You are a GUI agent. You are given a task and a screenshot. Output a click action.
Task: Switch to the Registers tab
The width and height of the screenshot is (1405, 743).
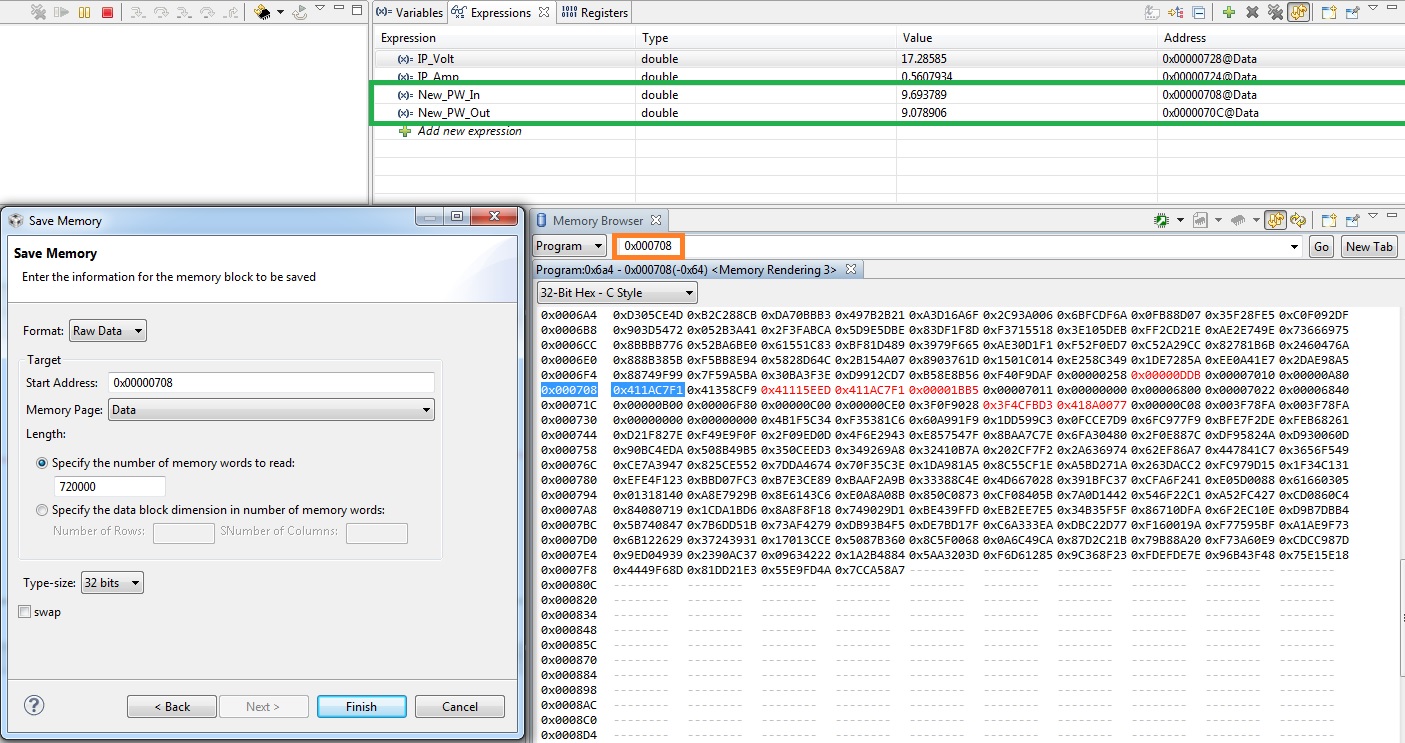tap(594, 13)
